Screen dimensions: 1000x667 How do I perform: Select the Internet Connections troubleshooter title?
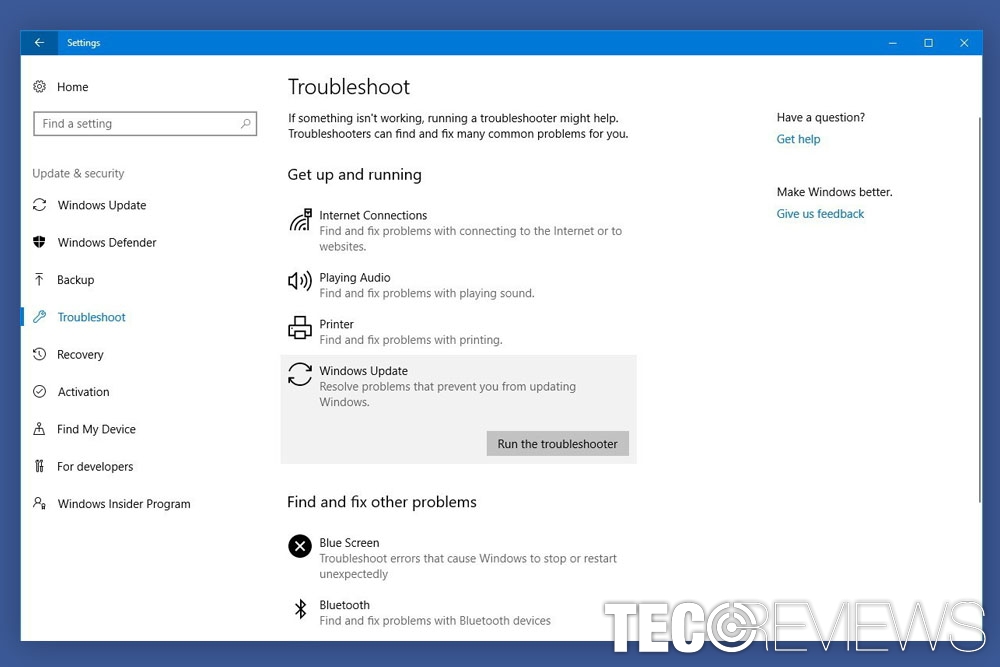click(x=373, y=215)
